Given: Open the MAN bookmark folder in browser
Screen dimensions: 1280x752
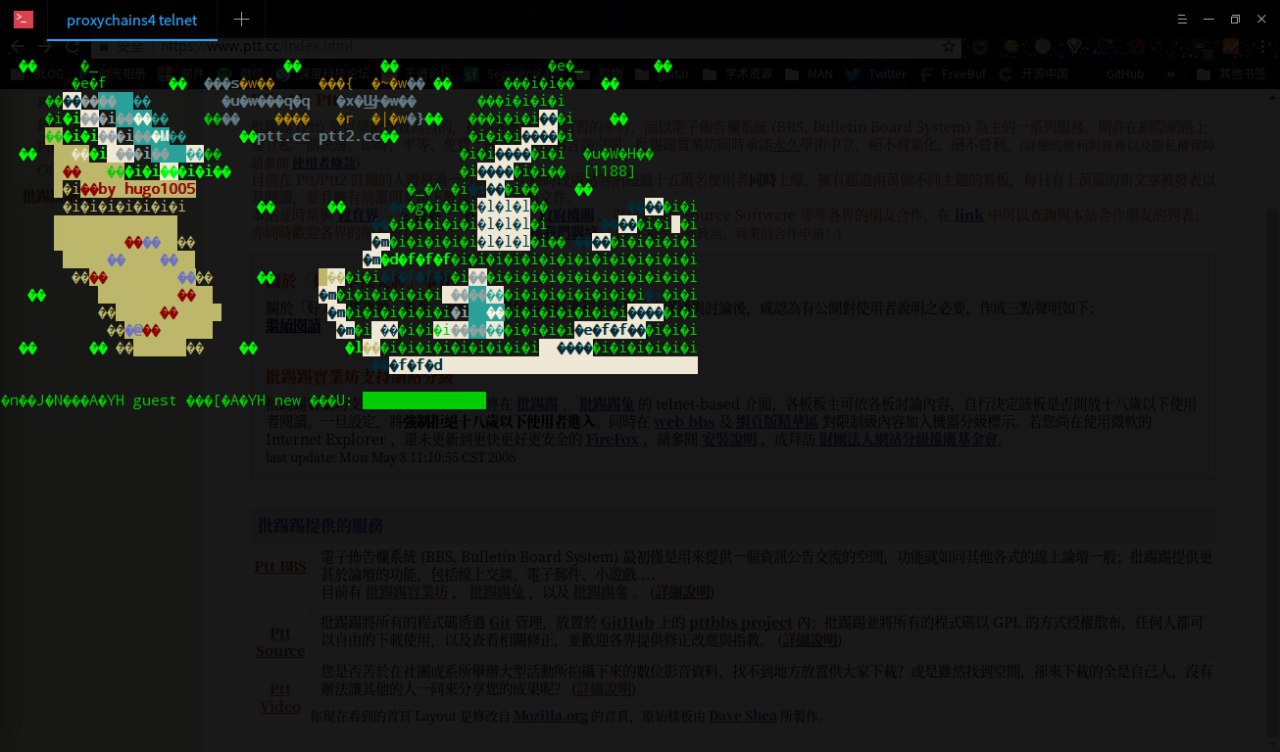Looking at the screenshot, I should [809, 74].
